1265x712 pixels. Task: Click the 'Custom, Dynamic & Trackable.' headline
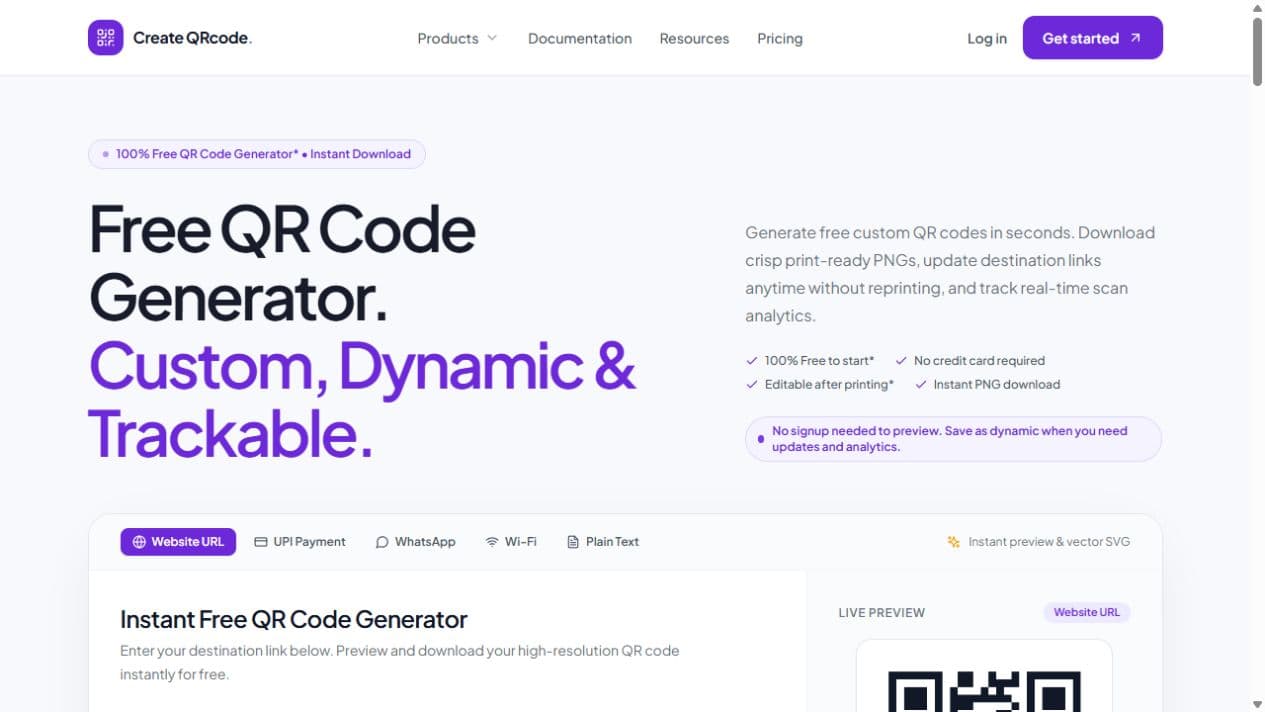click(362, 400)
